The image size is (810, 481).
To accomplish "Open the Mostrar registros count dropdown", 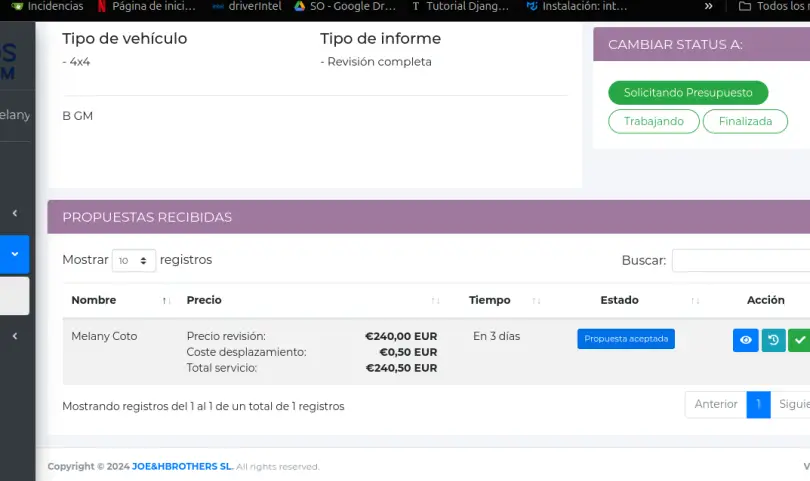I will point(134,261).
